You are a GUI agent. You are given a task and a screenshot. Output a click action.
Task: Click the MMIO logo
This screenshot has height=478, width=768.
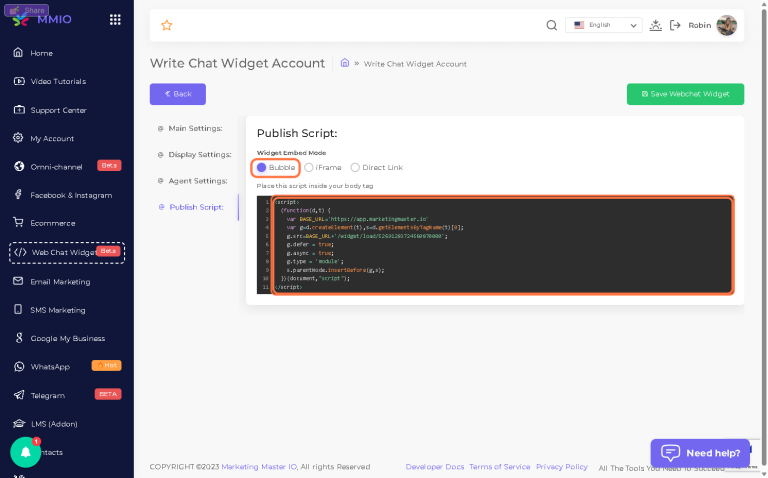[43, 19]
